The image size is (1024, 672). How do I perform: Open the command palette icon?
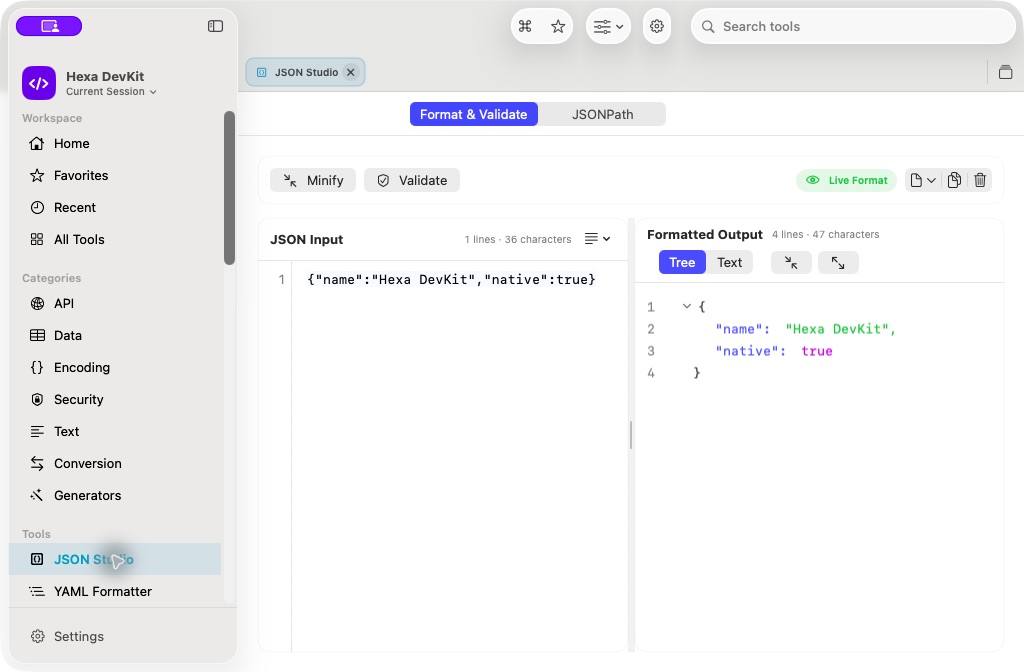(x=525, y=26)
